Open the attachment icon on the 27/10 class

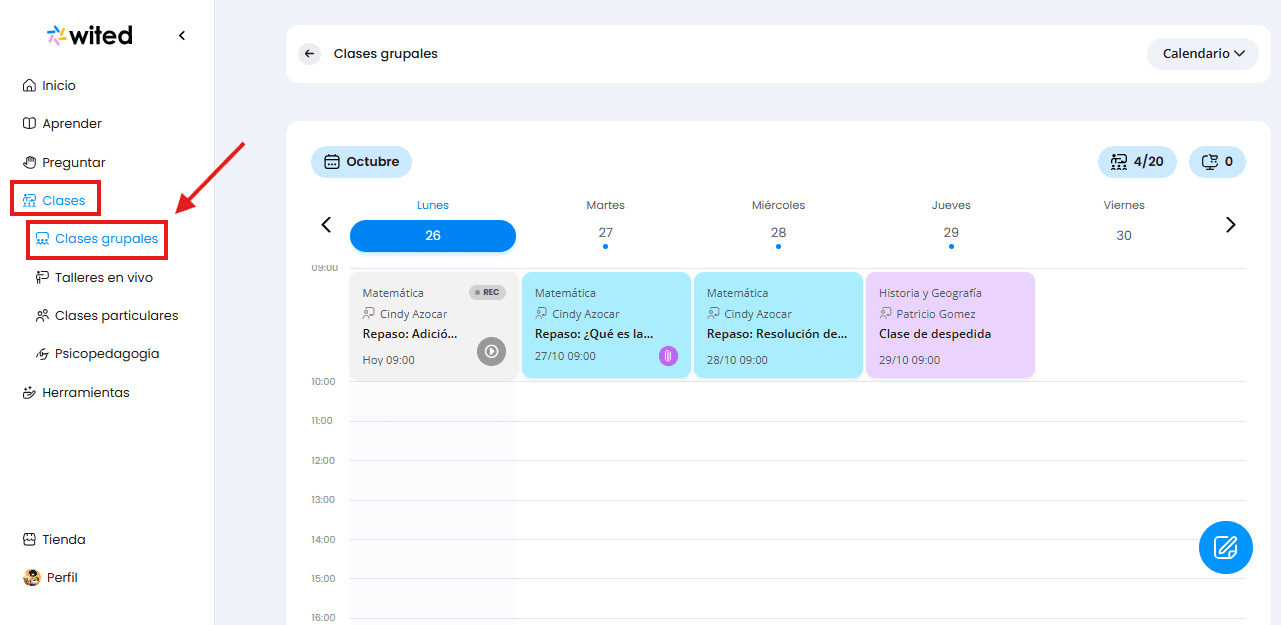pyautogui.click(x=668, y=356)
